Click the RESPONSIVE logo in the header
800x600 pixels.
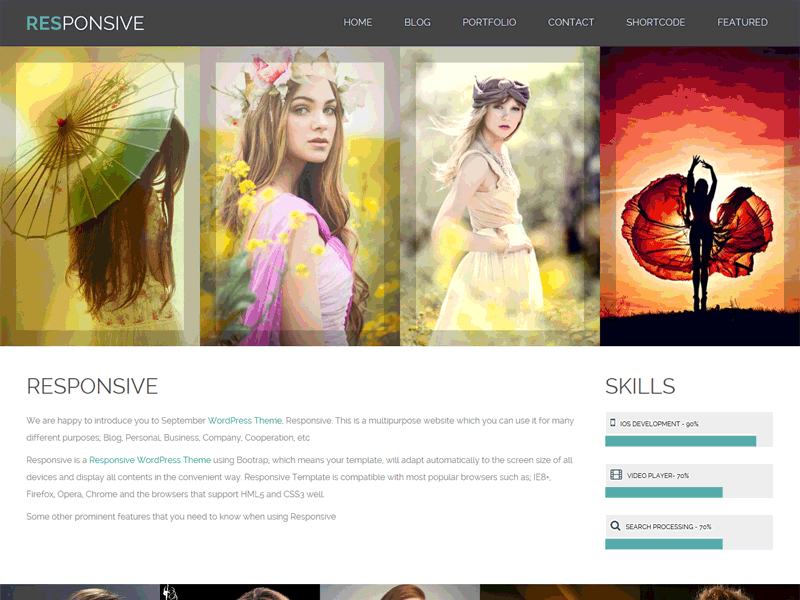(x=85, y=21)
